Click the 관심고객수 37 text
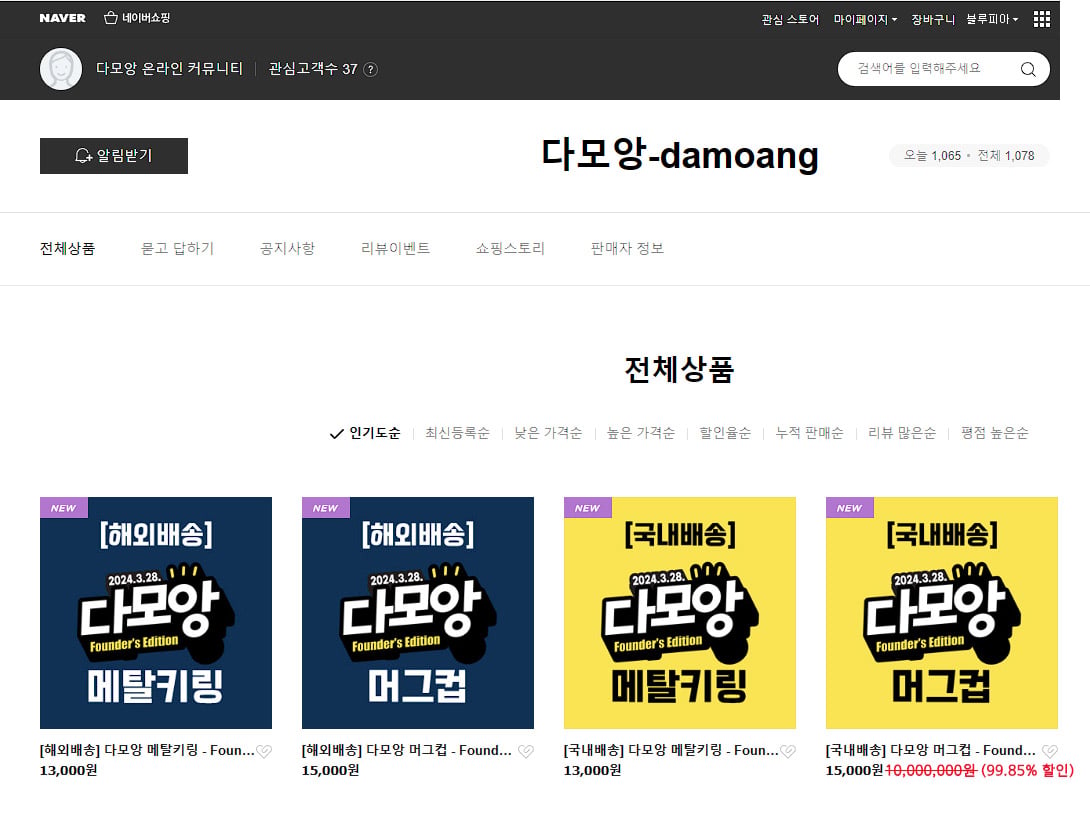Screen dimensions: 1090x826 click(x=313, y=69)
